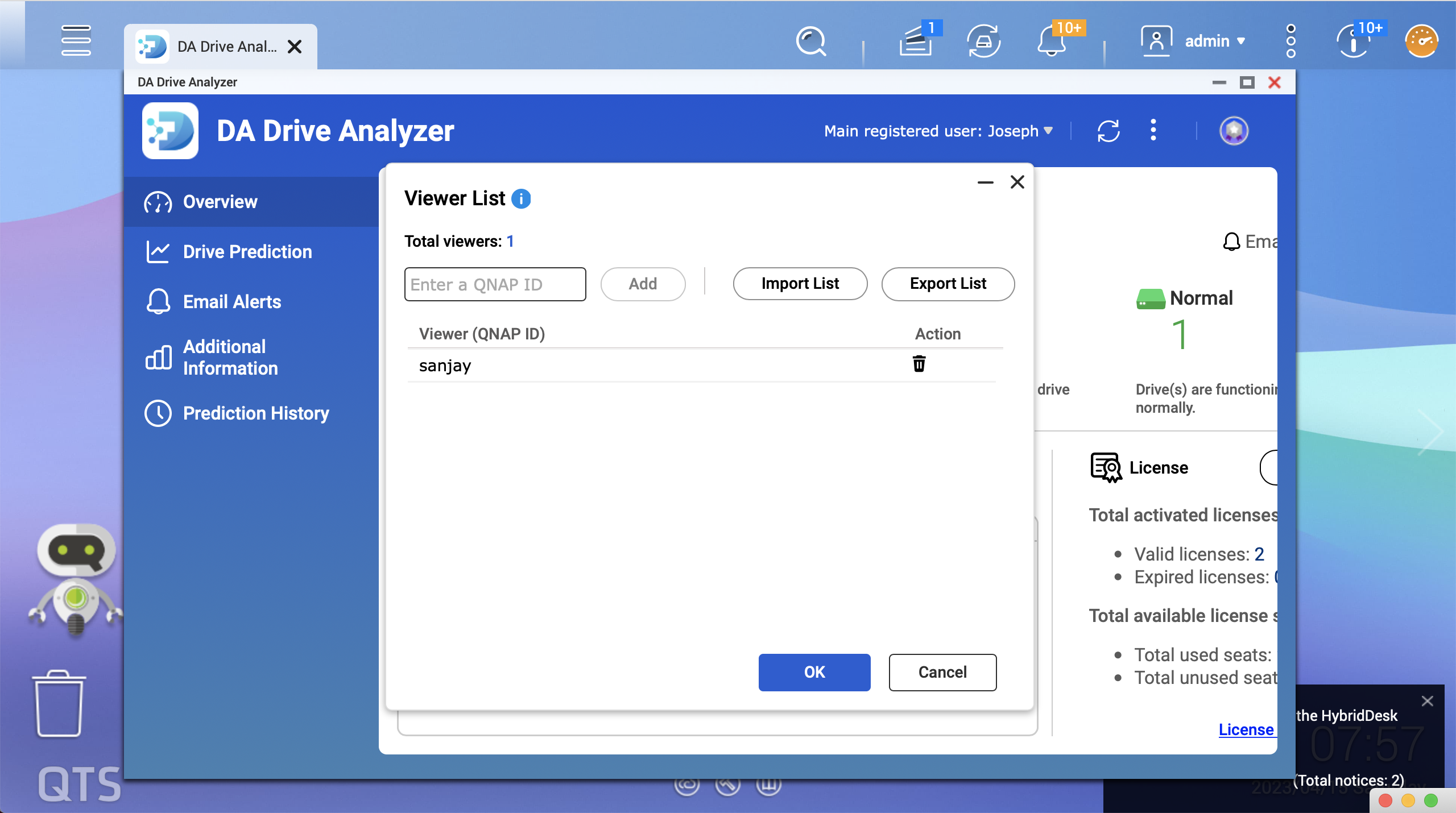Open the QTS info icon with 10+ badge
The image size is (1456, 813).
tap(1355, 41)
